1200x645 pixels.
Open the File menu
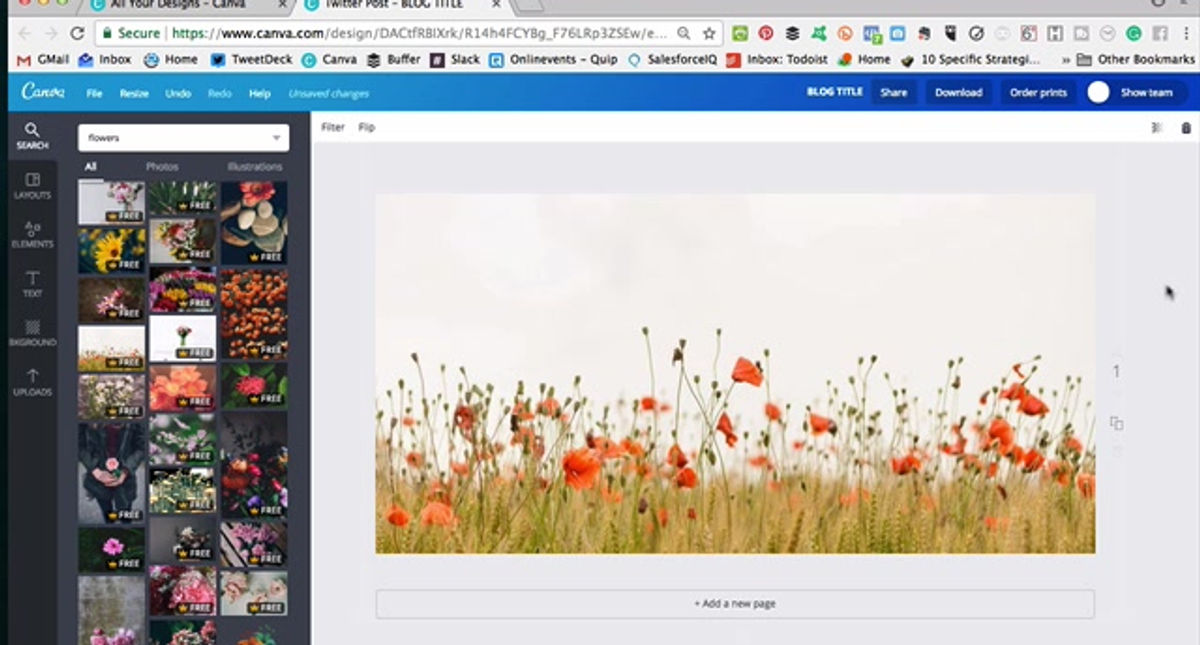[x=94, y=93]
